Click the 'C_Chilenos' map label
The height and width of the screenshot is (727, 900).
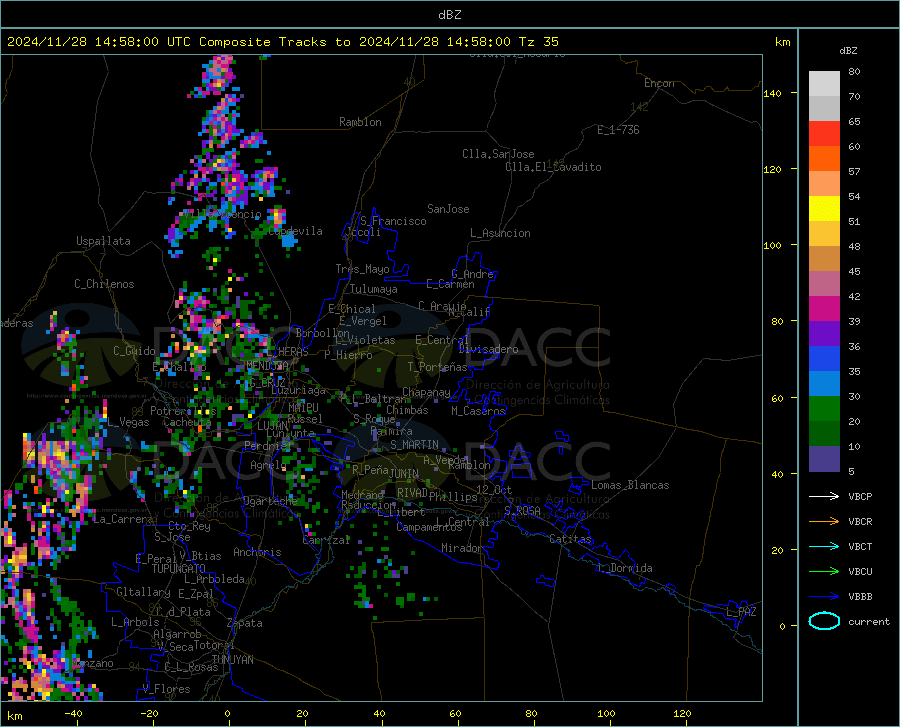pyautogui.click(x=104, y=284)
